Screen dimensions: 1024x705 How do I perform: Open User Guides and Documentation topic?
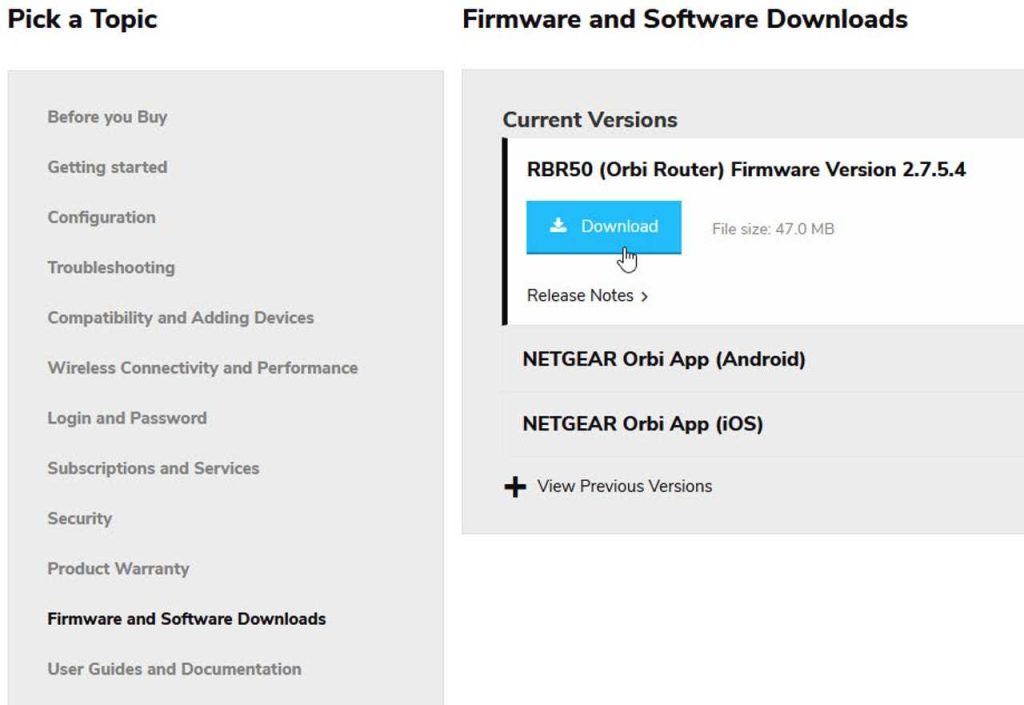point(174,669)
